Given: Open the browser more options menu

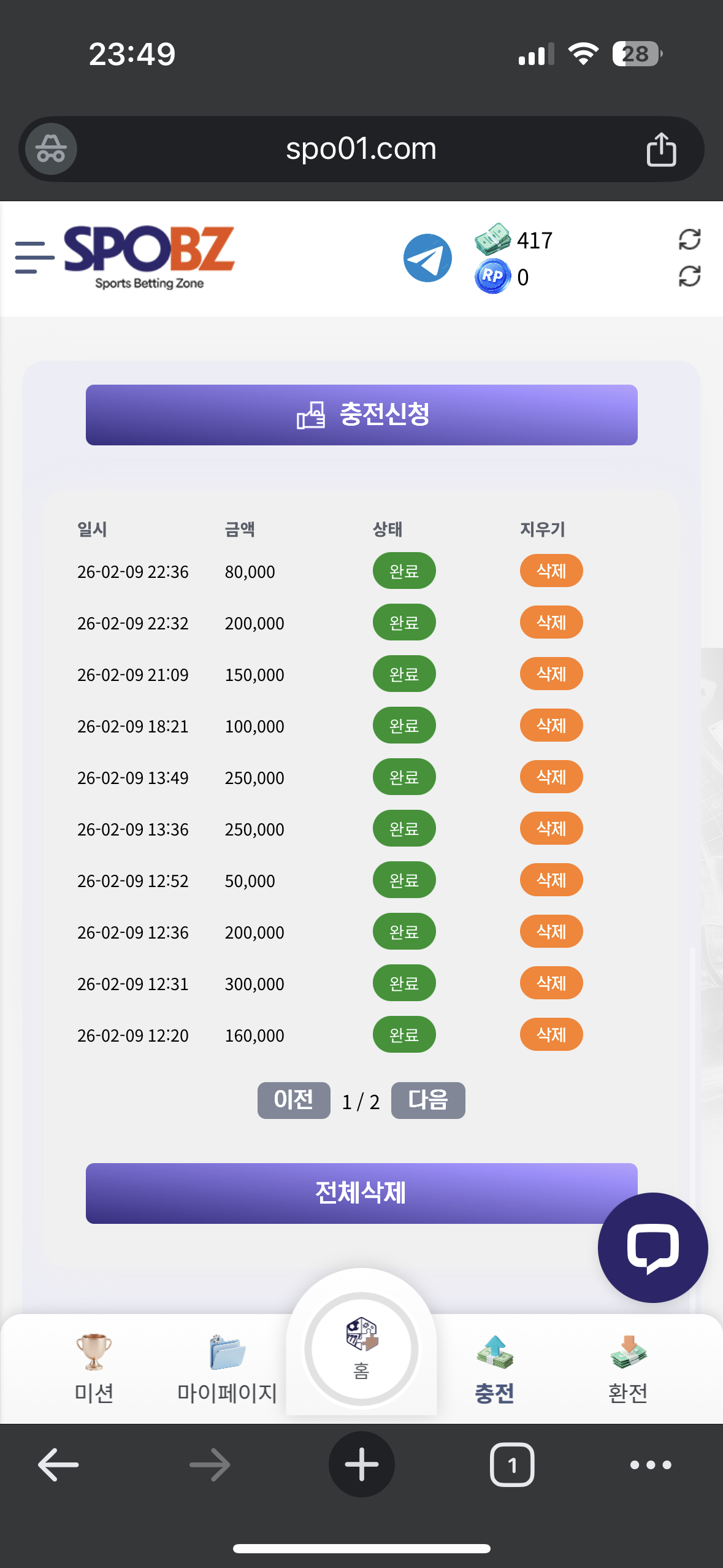Looking at the screenshot, I should 651,1464.
